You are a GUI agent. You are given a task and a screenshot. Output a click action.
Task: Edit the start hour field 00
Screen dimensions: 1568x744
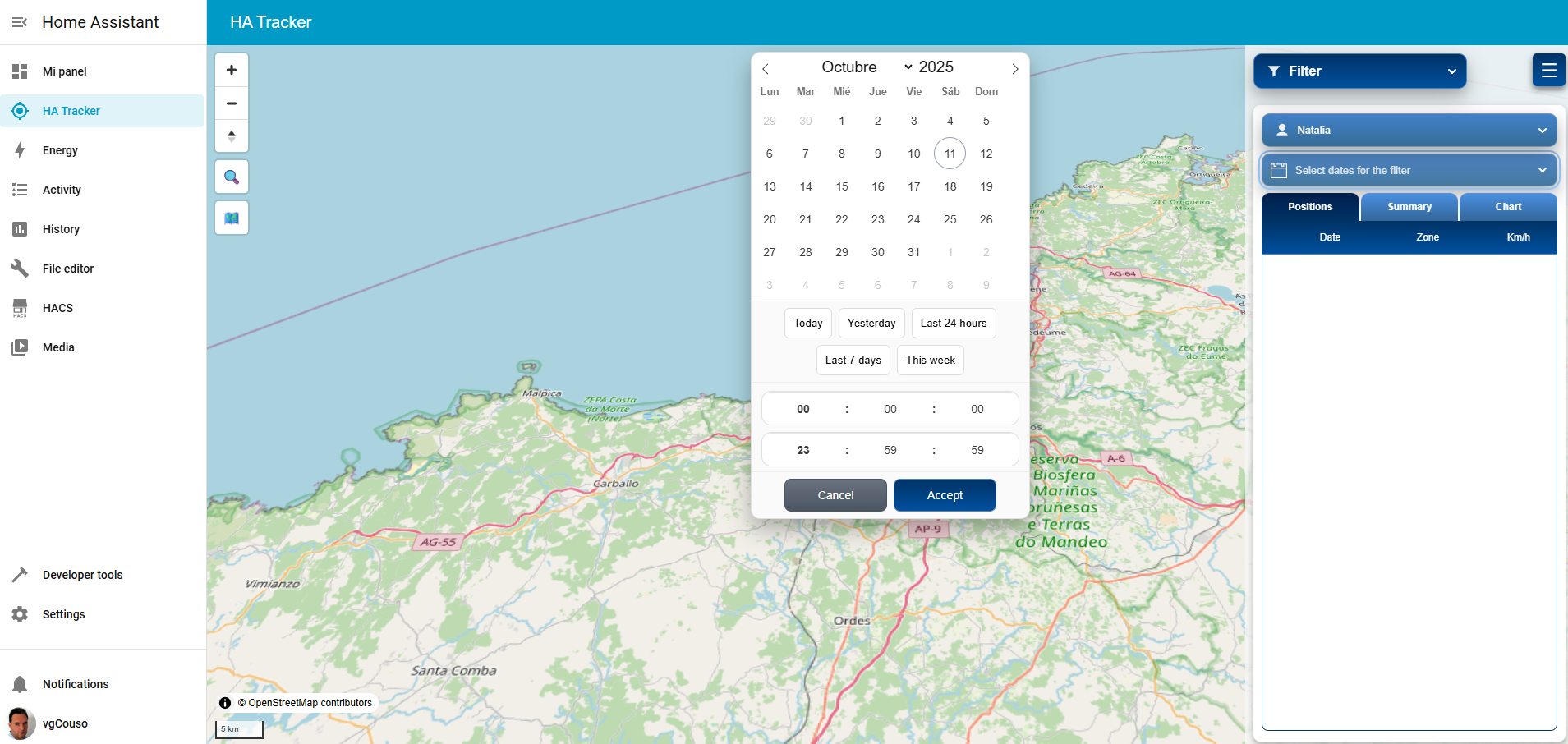tap(803, 409)
